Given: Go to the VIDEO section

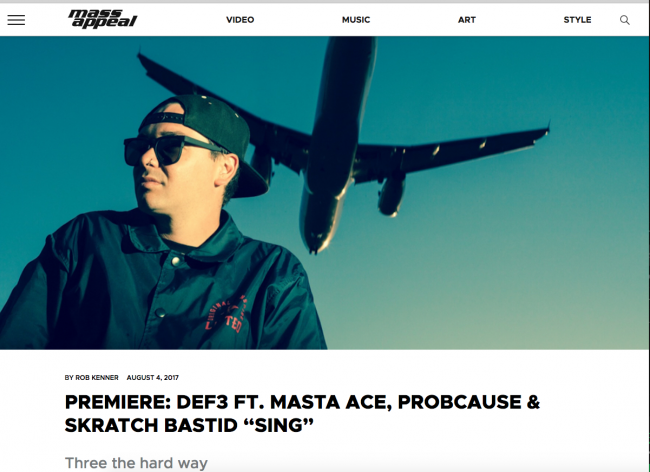Looking at the screenshot, I should pyautogui.click(x=240, y=20).
